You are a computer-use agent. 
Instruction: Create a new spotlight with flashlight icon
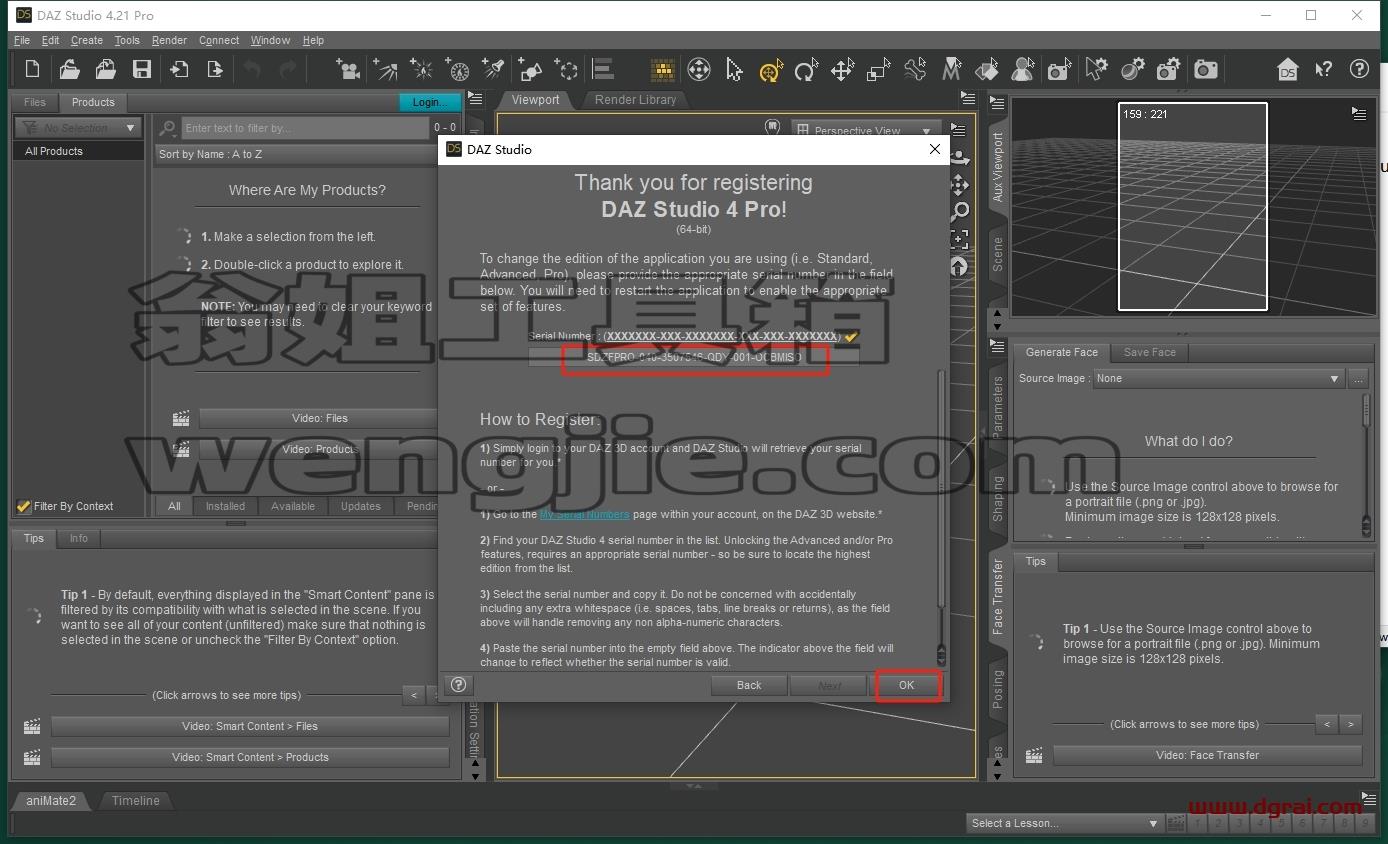pyautogui.click(x=493, y=69)
